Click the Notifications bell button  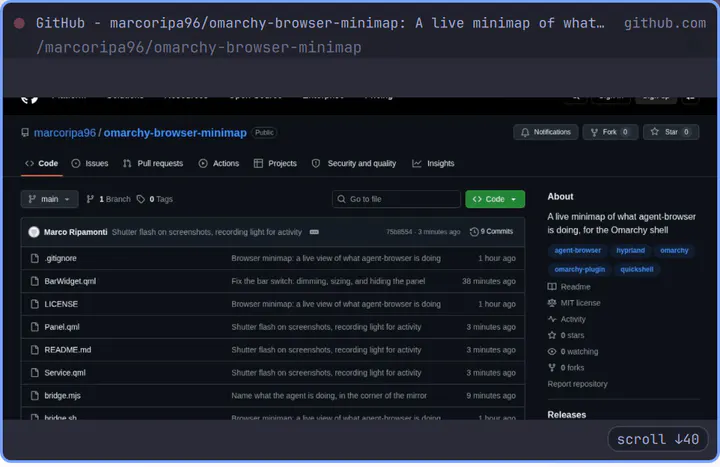546,132
